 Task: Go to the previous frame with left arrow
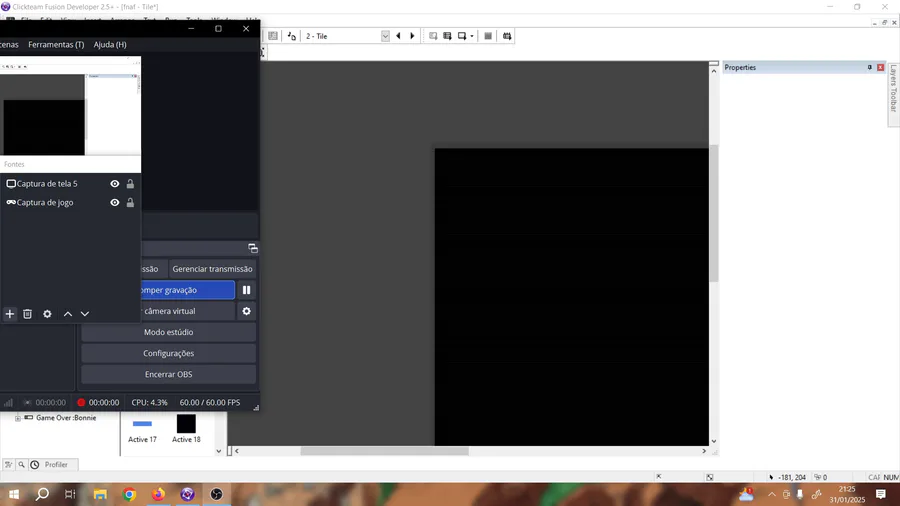[398, 36]
